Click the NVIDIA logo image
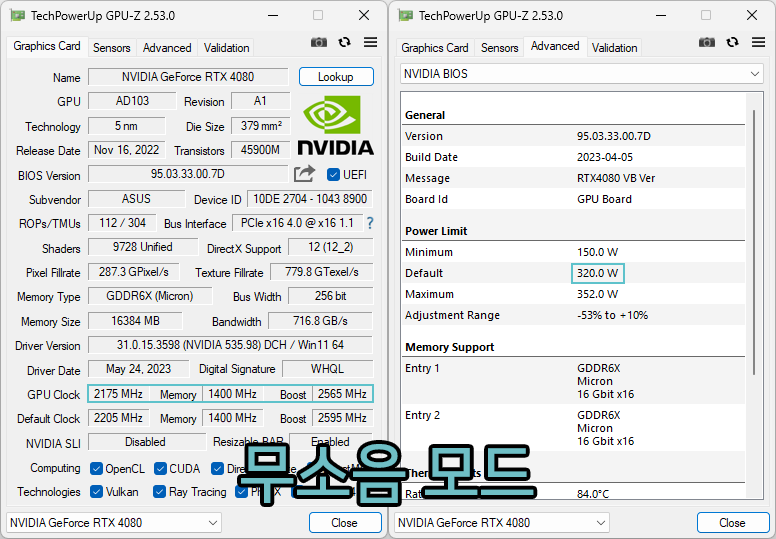 click(x=336, y=126)
